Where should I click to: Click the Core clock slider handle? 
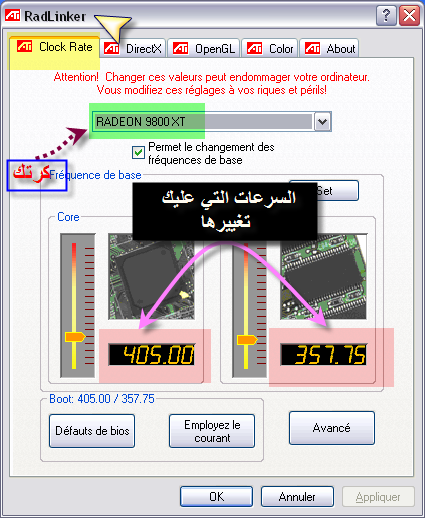click(x=75, y=337)
